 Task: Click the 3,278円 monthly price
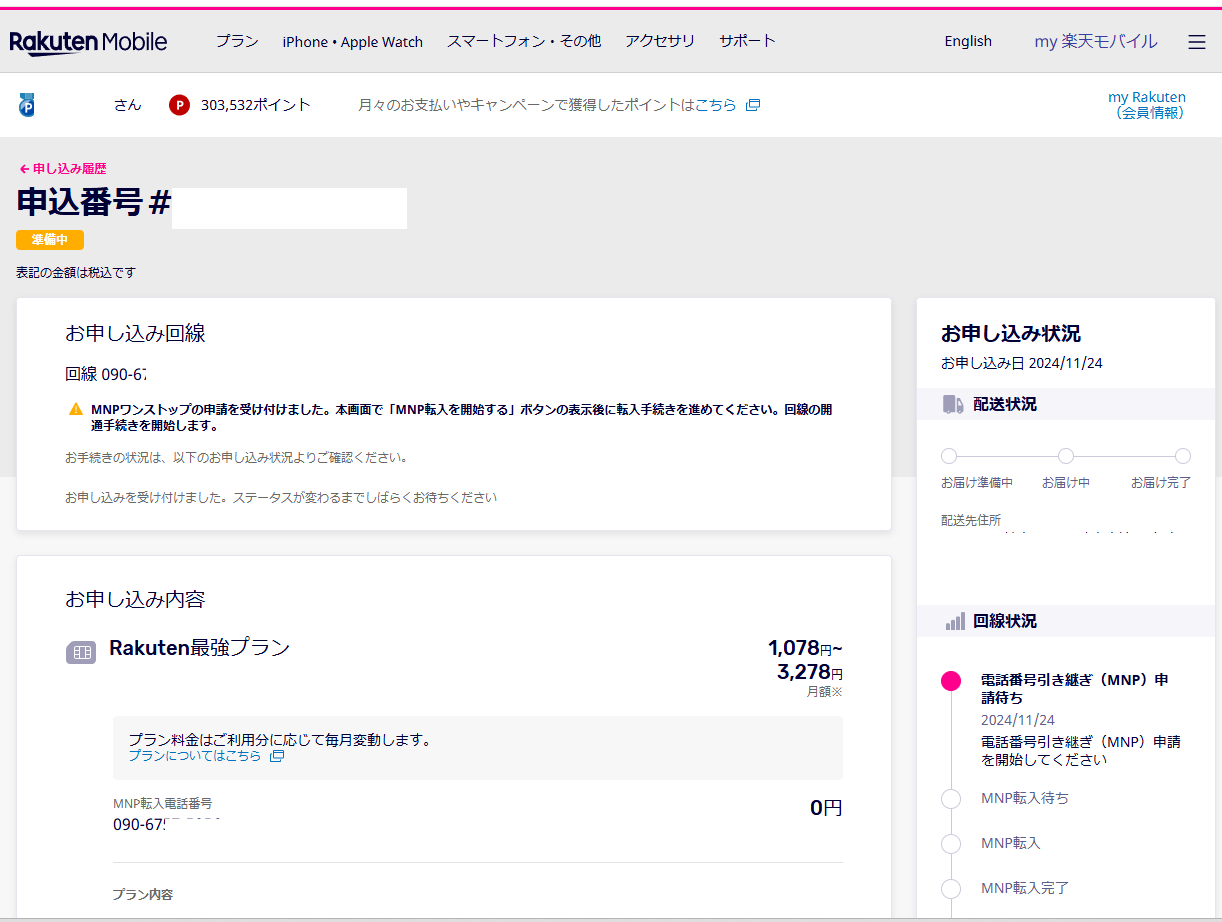[810, 673]
